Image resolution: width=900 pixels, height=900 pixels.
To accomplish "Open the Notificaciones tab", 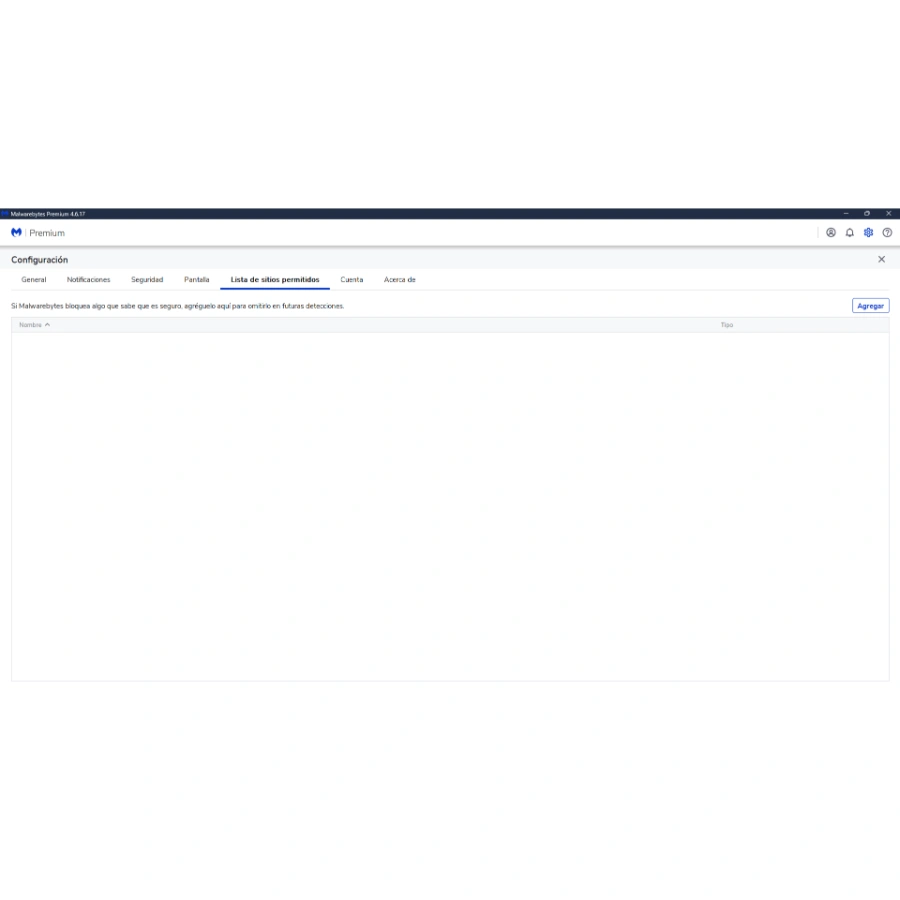I will point(88,280).
